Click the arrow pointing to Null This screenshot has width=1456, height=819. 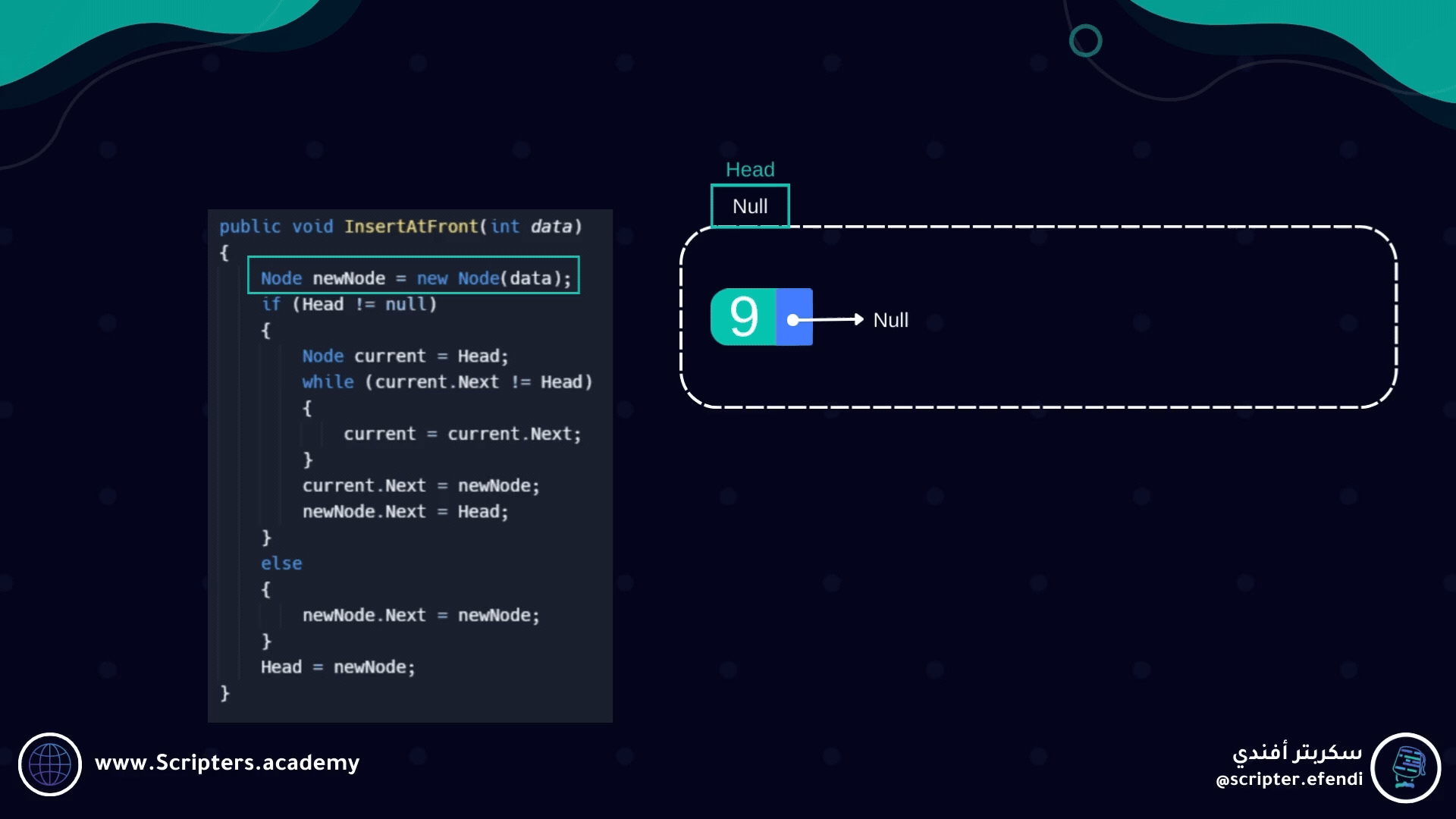pos(833,319)
